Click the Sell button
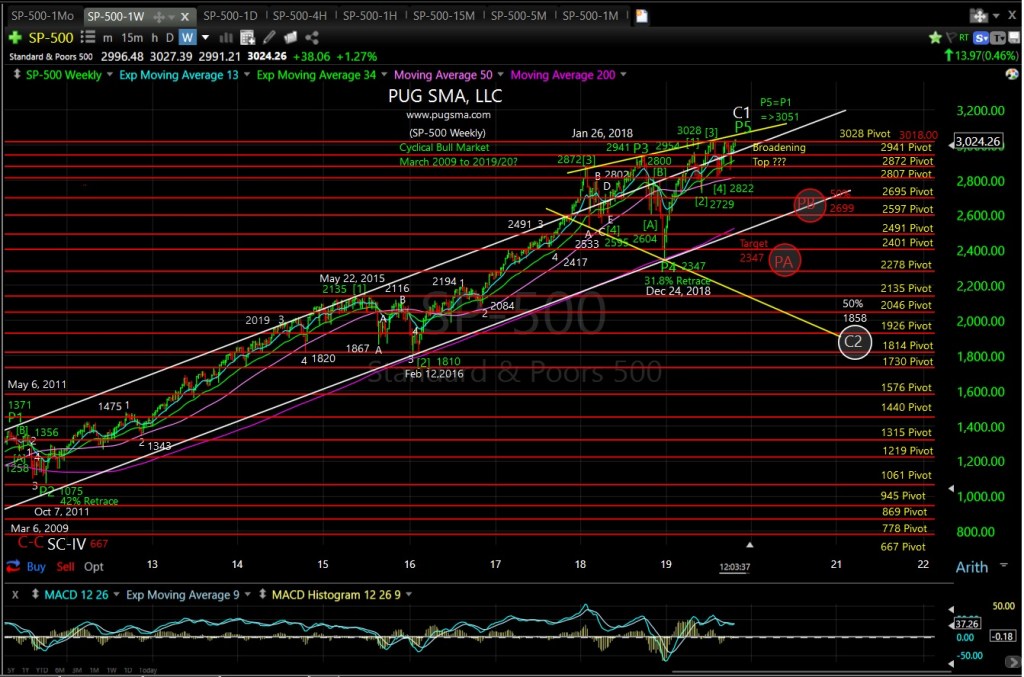1024x677 pixels. tap(65, 567)
